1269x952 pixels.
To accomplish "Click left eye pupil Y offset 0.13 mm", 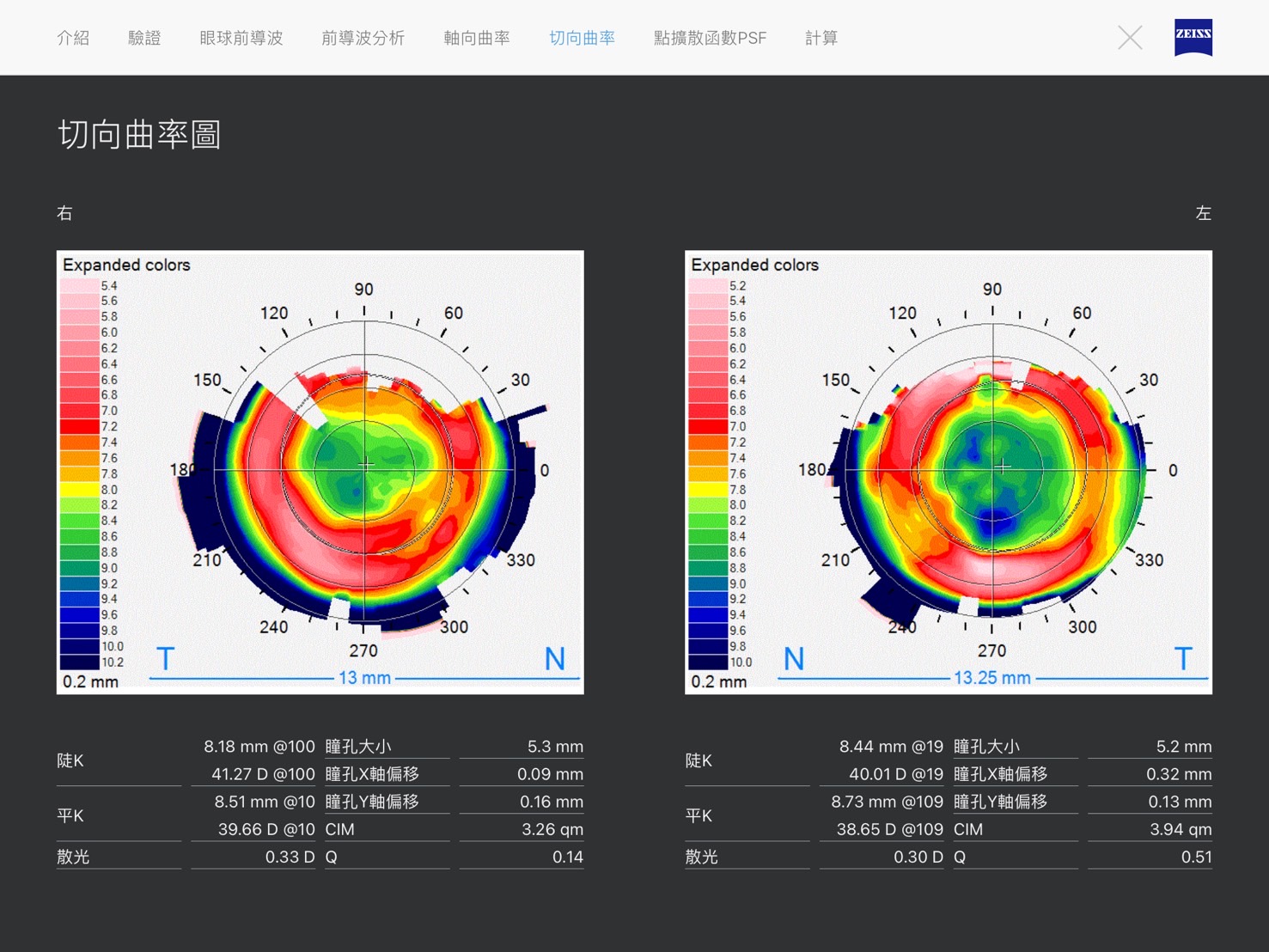I will click(x=1180, y=802).
